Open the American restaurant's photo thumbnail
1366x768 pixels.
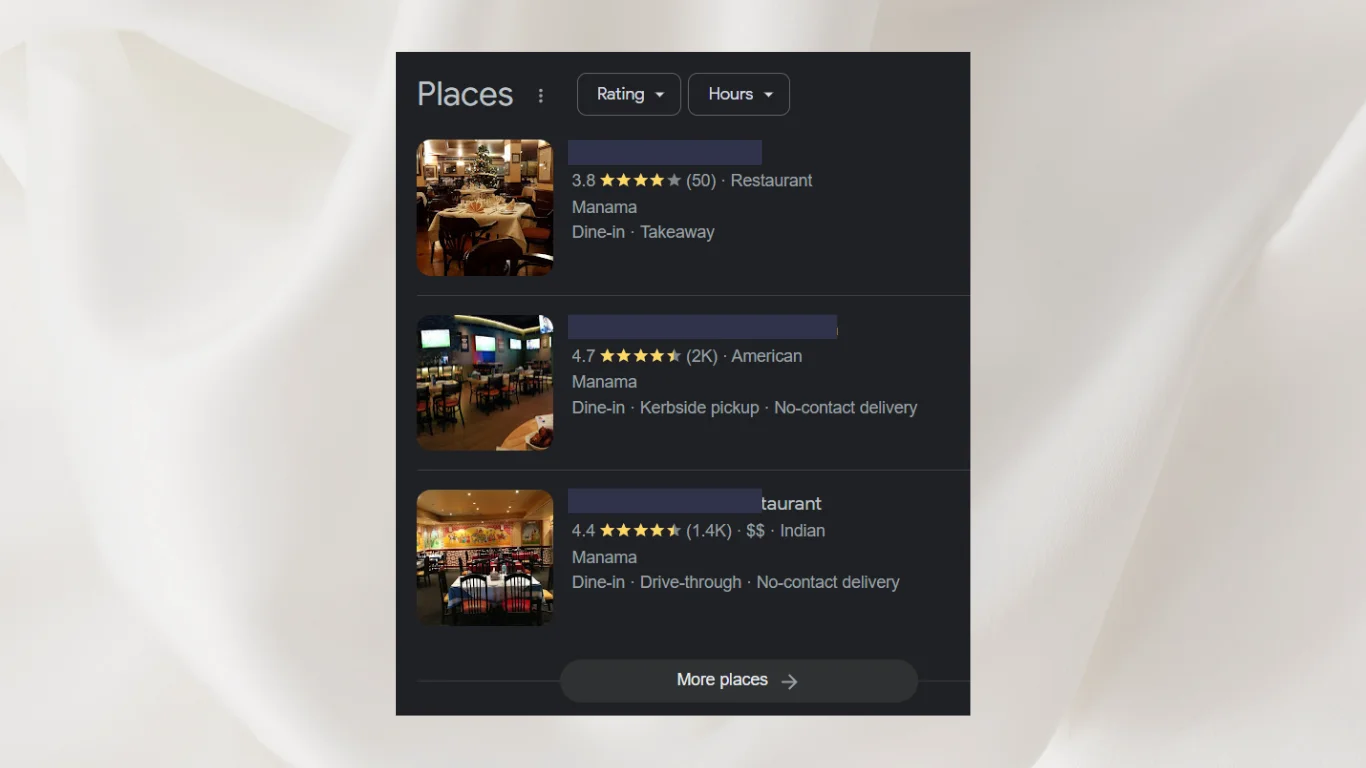tap(485, 382)
